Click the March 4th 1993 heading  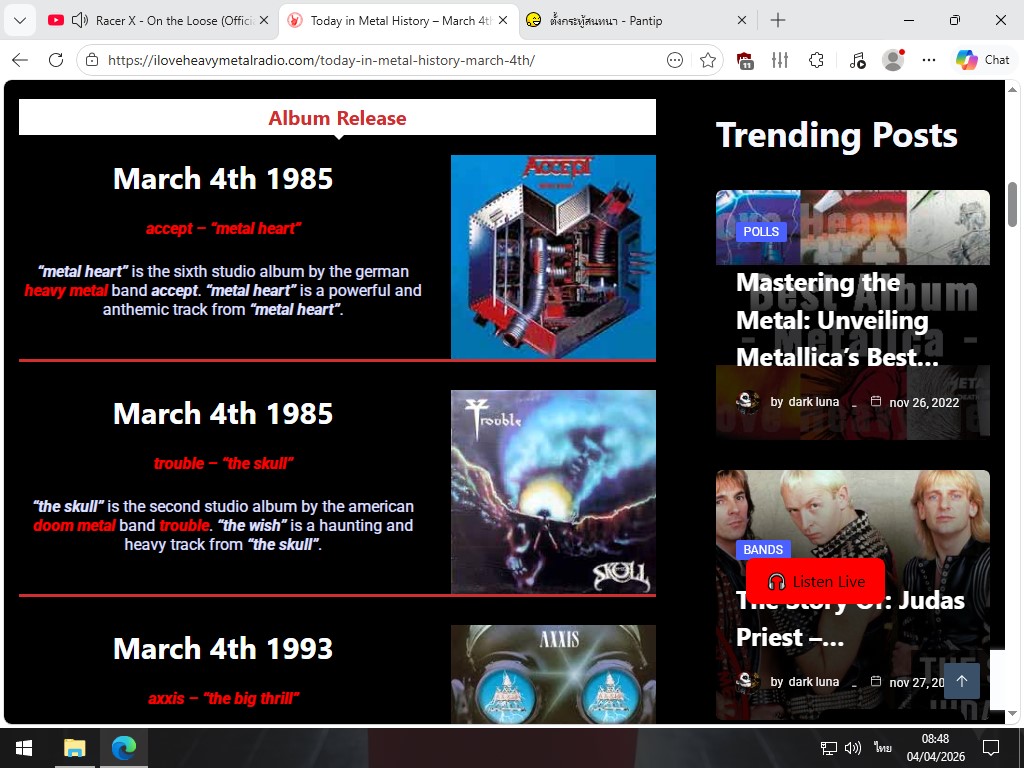tap(223, 649)
